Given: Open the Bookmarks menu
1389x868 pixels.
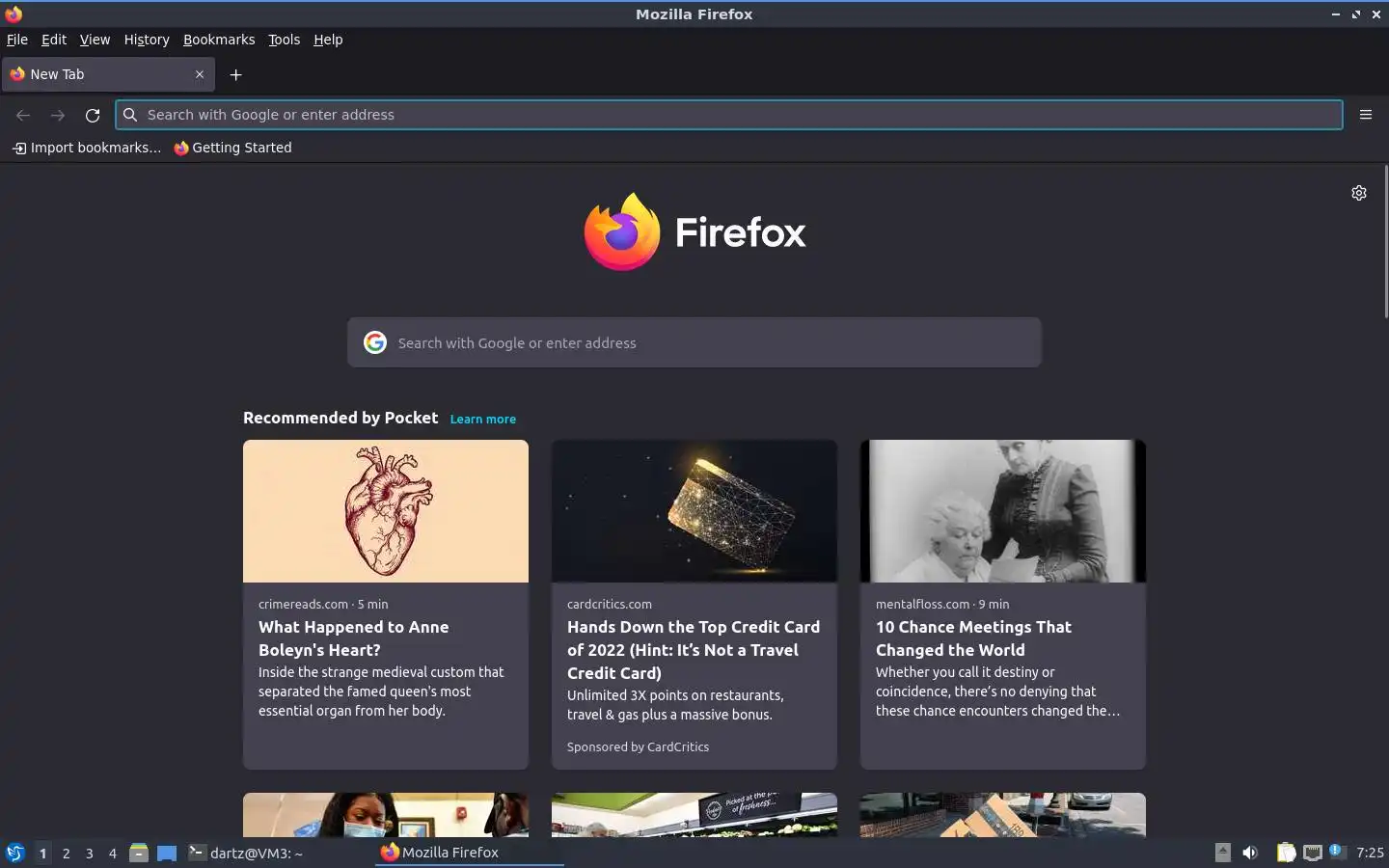Looking at the screenshot, I should [219, 40].
